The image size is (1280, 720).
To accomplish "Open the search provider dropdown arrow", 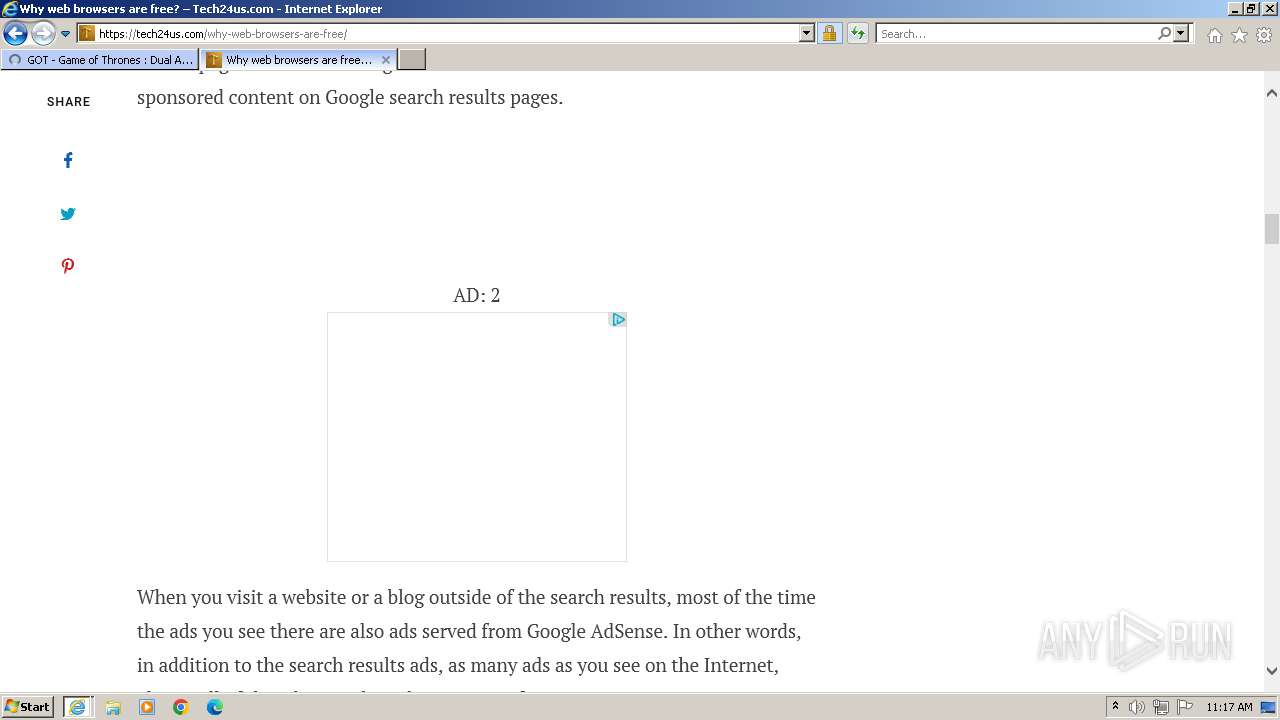I will pyautogui.click(x=1181, y=33).
